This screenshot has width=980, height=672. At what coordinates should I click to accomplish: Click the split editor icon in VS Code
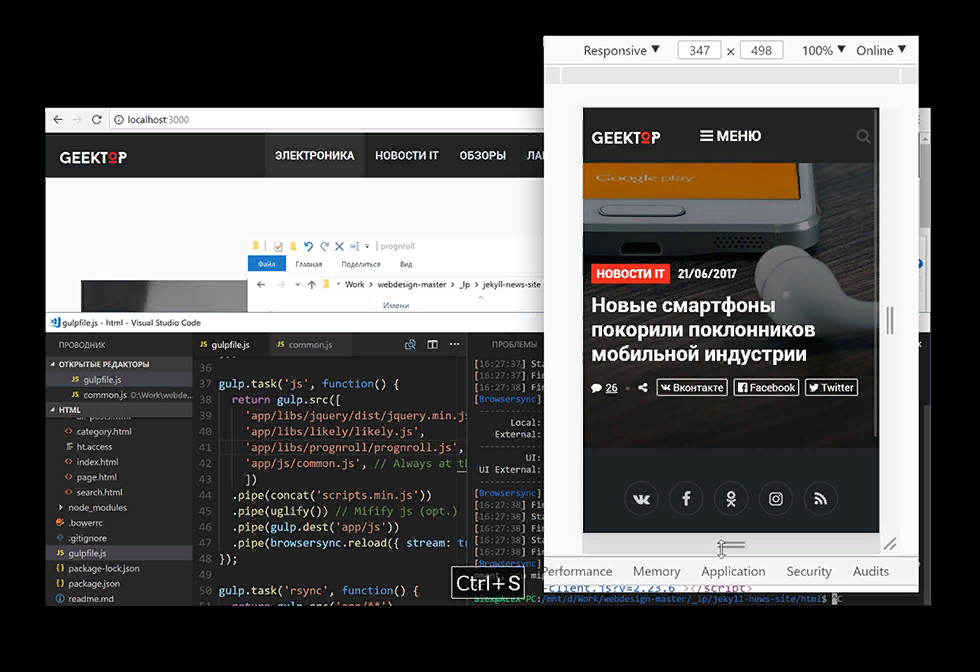pyautogui.click(x=432, y=344)
